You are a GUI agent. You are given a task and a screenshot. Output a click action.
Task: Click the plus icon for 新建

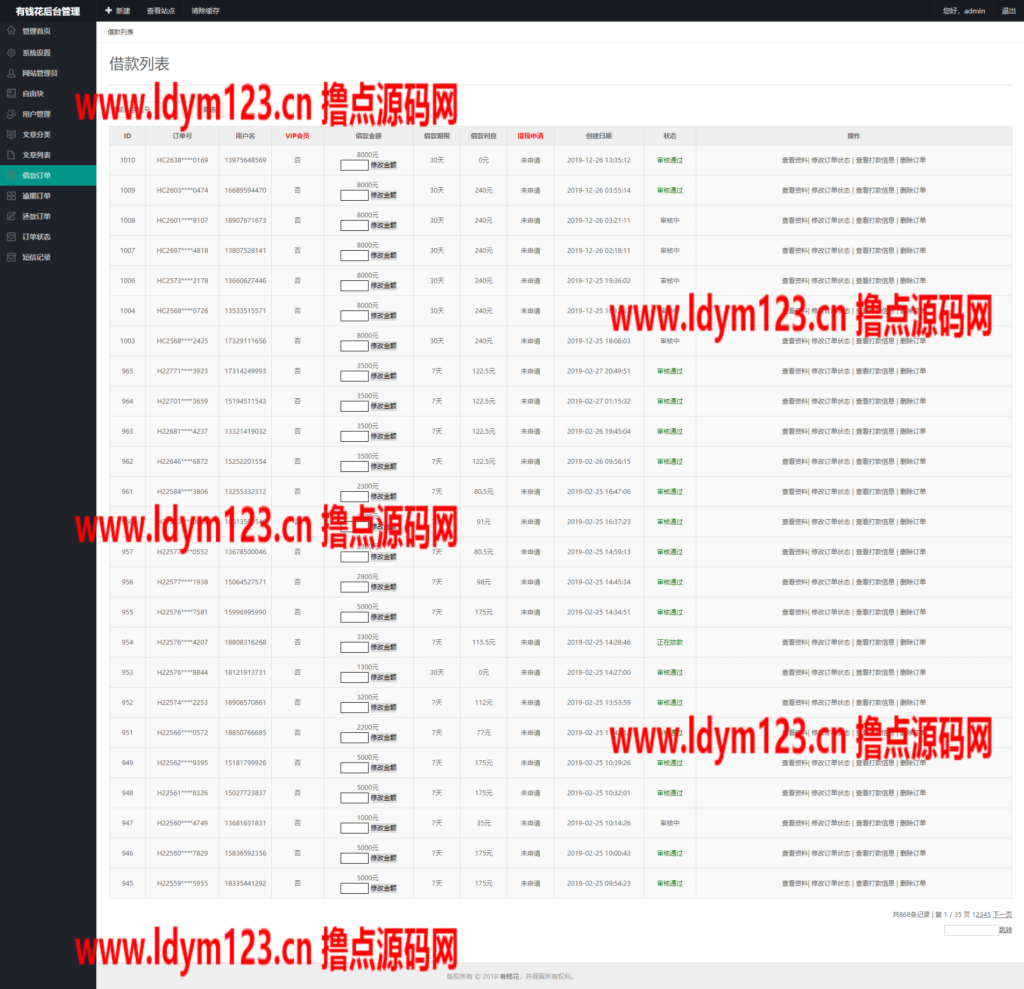(x=108, y=10)
